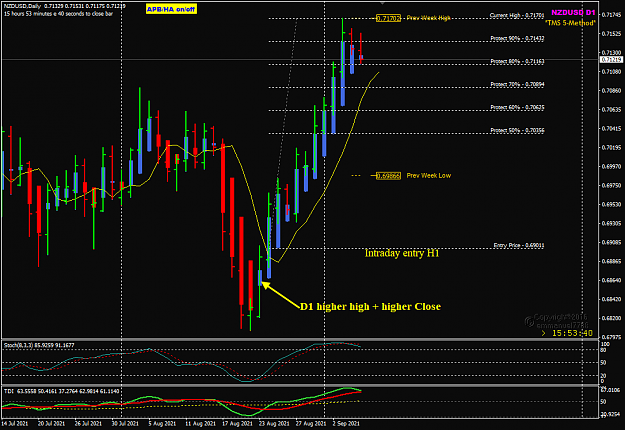
Task: Toggle the APB/HA on/off button
Action: 171,9
